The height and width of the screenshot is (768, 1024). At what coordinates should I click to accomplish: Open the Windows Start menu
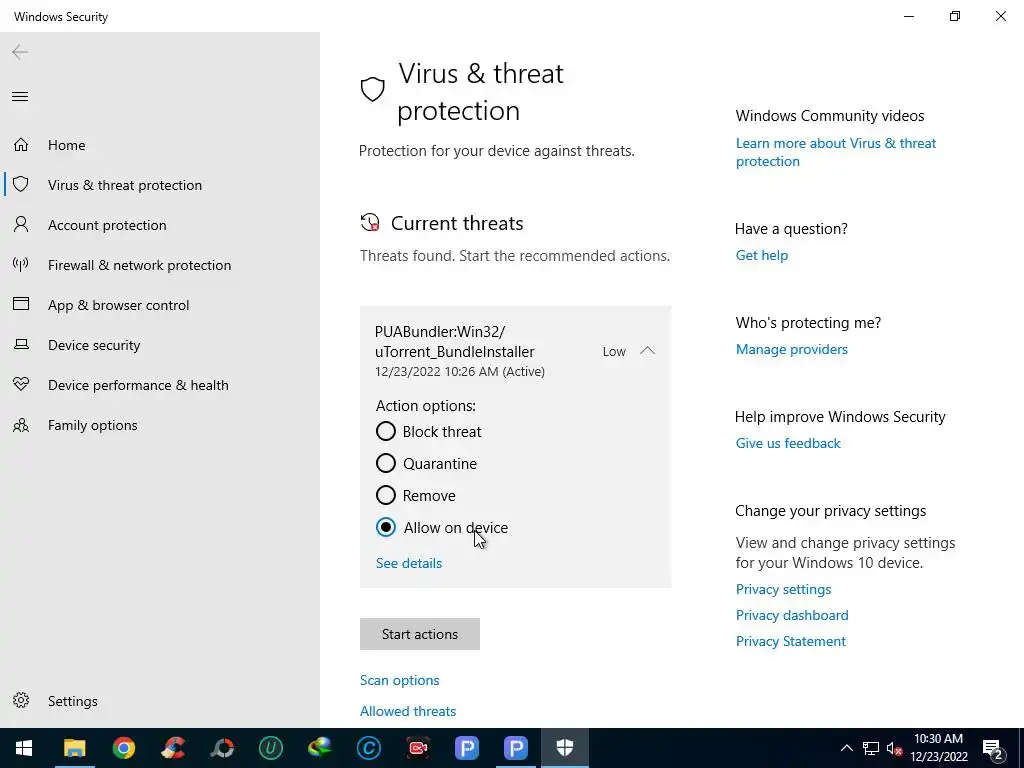coord(24,748)
